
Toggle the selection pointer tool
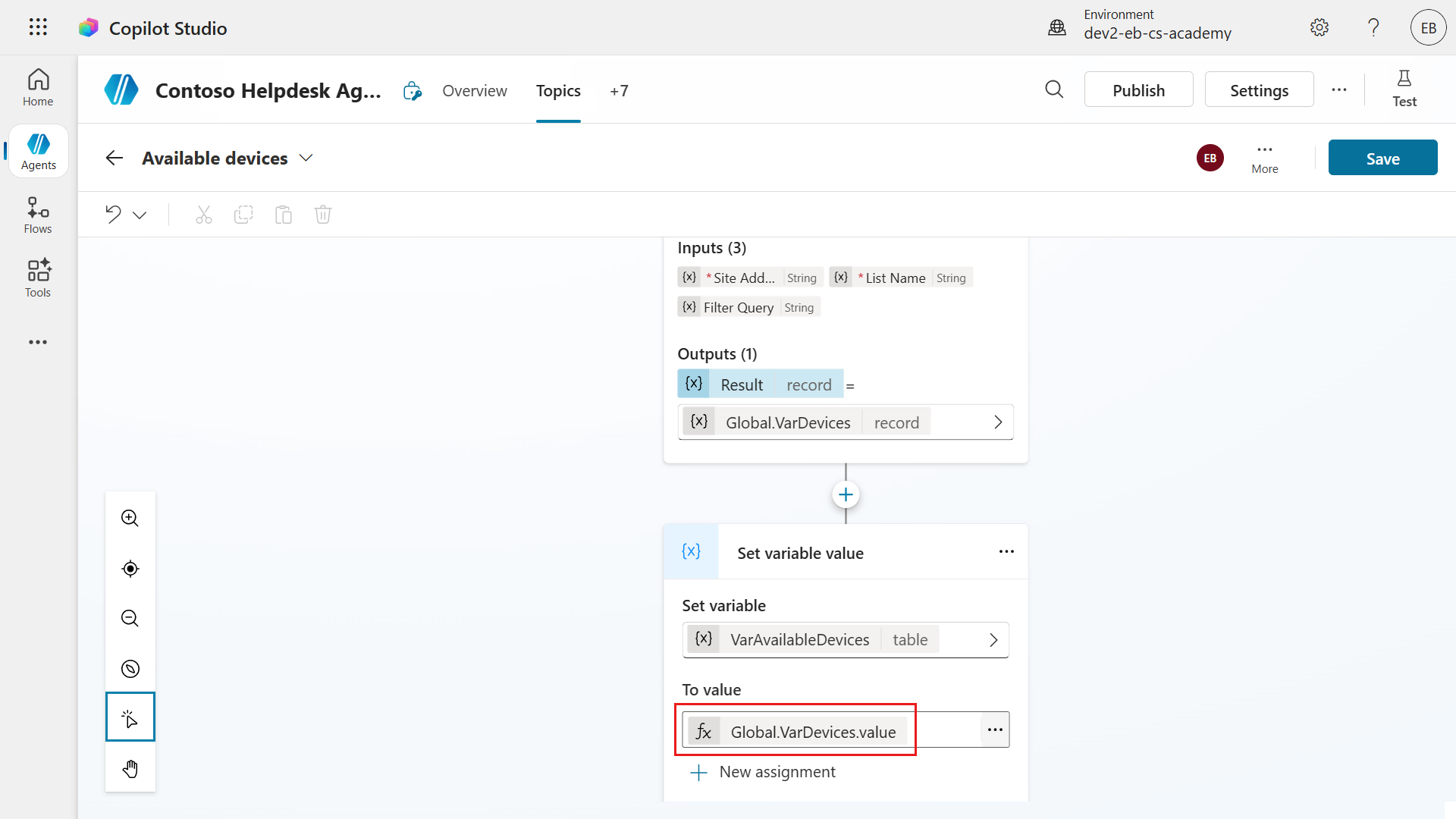[x=130, y=717]
